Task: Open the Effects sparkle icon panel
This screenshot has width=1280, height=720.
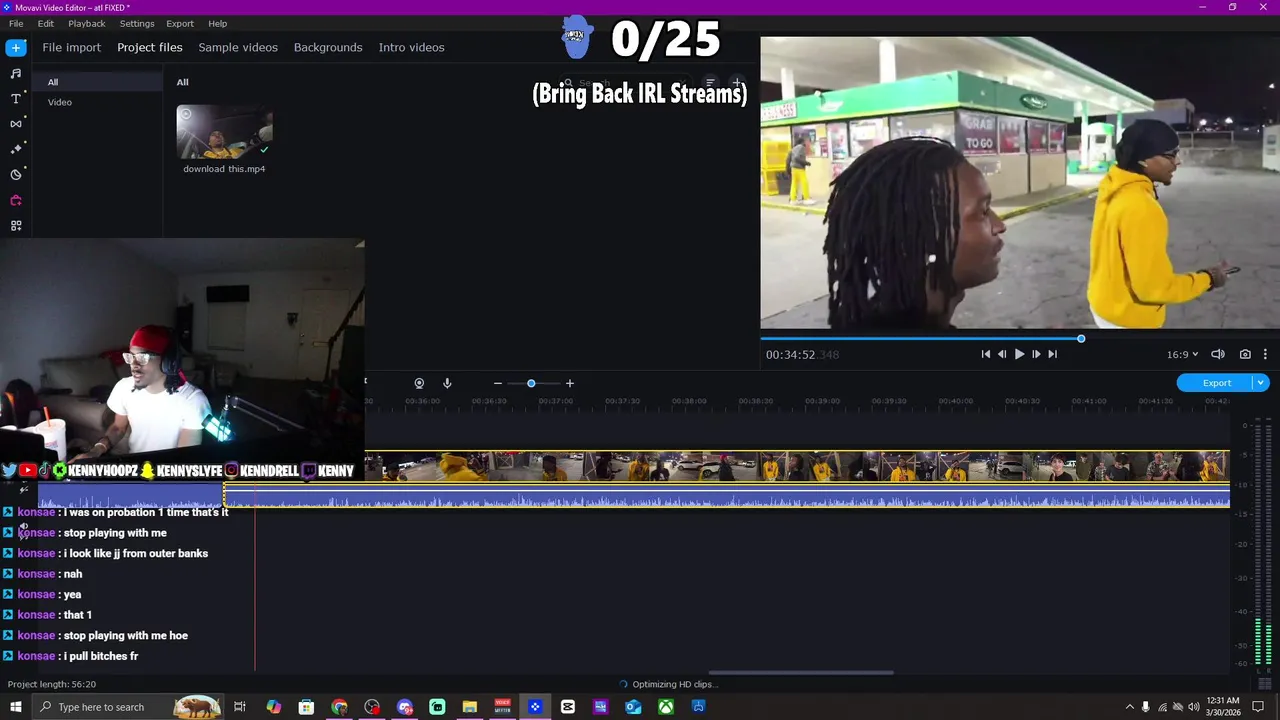Action: point(15,149)
